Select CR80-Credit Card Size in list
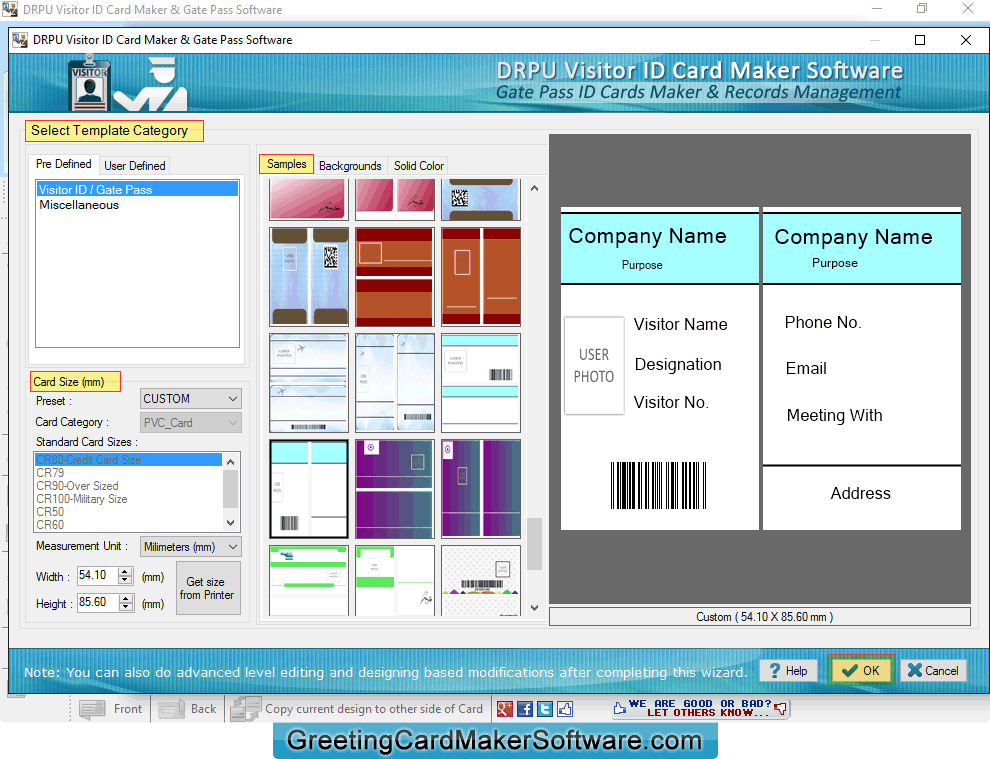The width and height of the screenshot is (990, 759). tap(128, 460)
